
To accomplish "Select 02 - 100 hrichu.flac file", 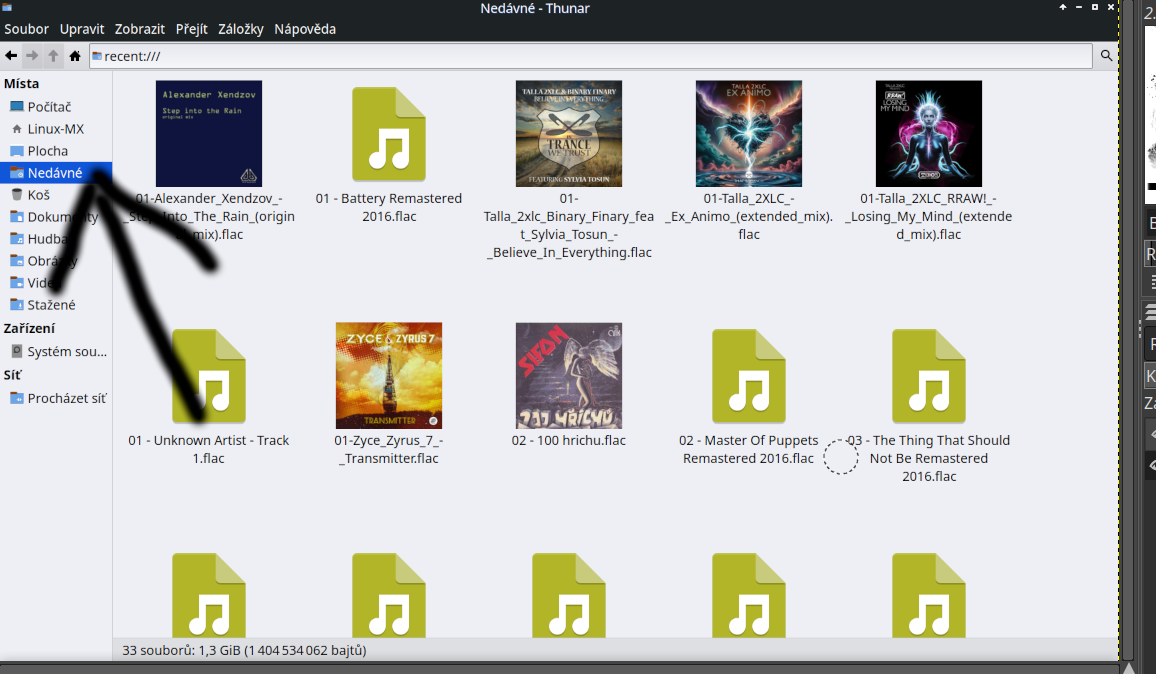I will tap(569, 375).
